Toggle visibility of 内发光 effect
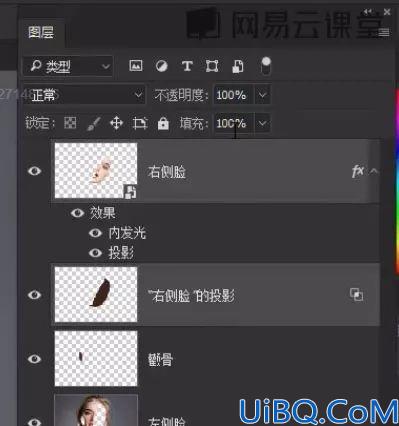This screenshot has height=426, width=399. coord(95,233)
